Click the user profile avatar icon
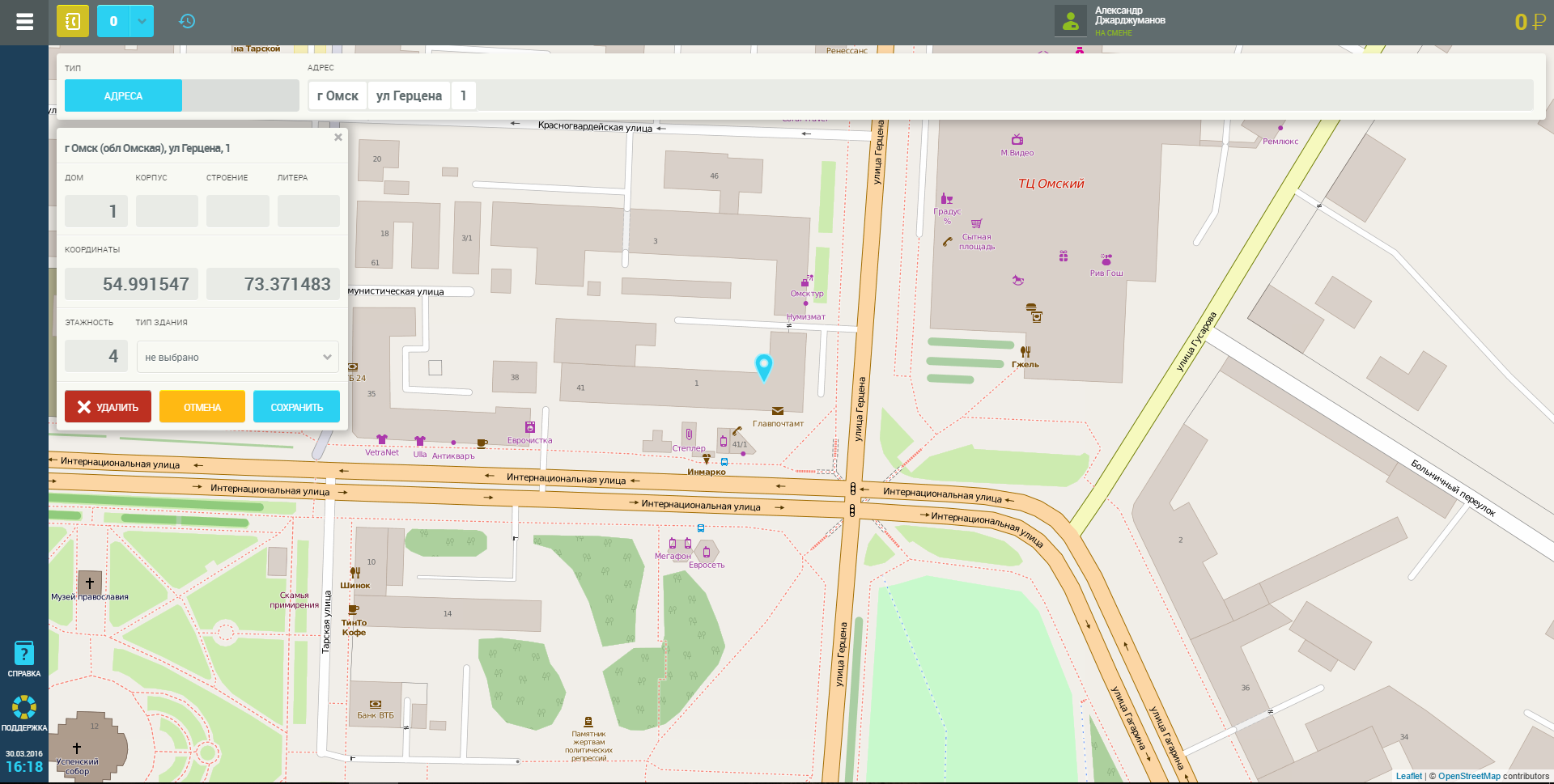The height and width of the screenshot is (784, 1554). (1070, 21)
